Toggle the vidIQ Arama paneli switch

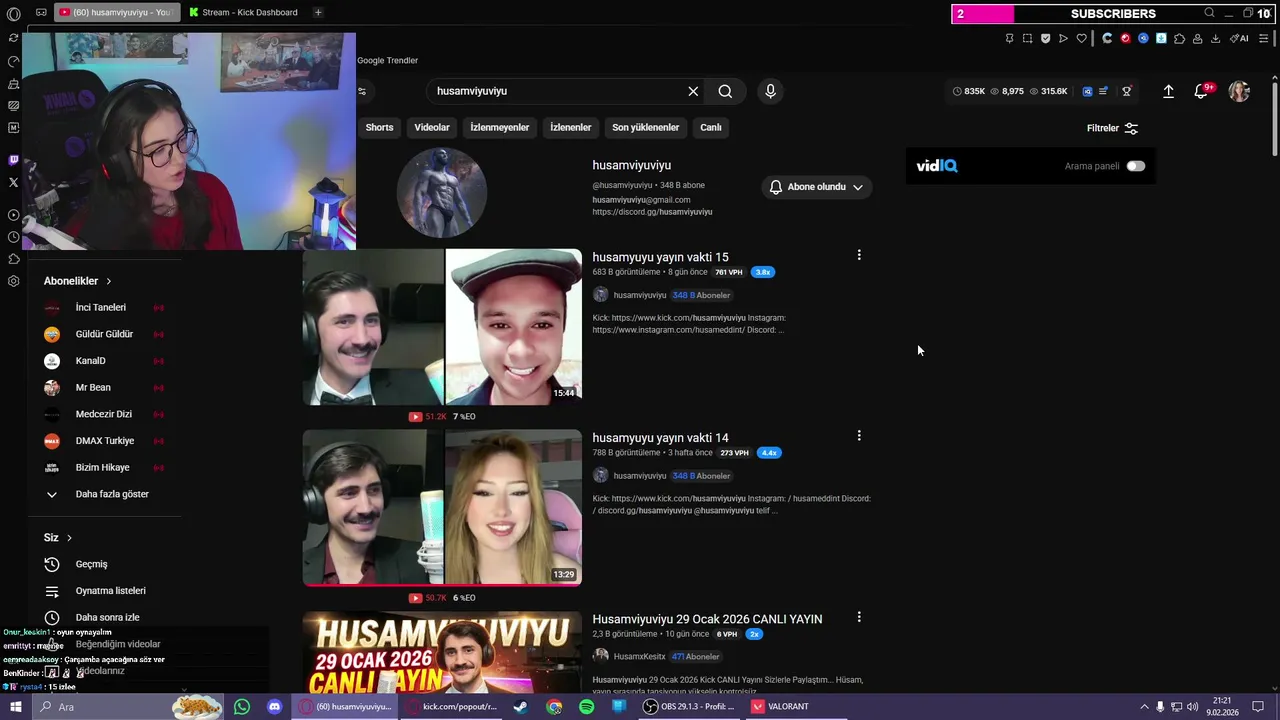point(1135,166)
